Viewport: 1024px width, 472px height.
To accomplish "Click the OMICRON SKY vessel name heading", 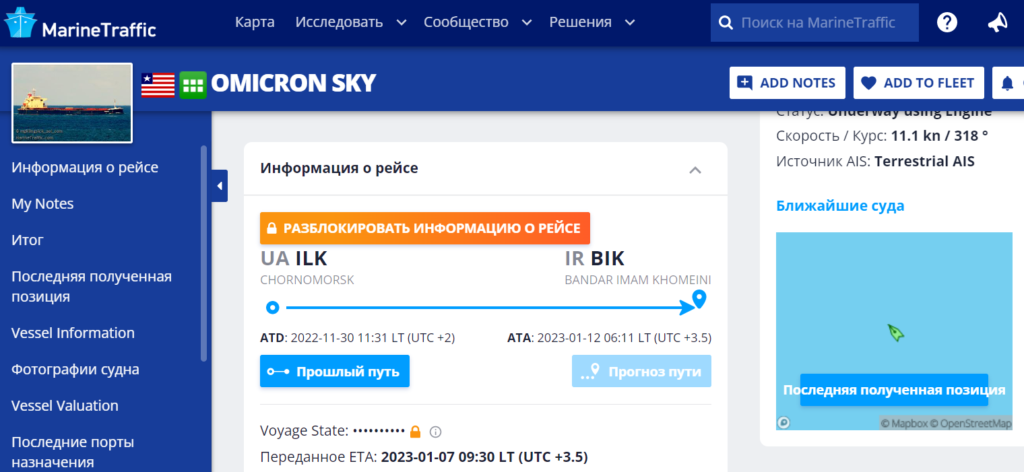I will 293,84.
